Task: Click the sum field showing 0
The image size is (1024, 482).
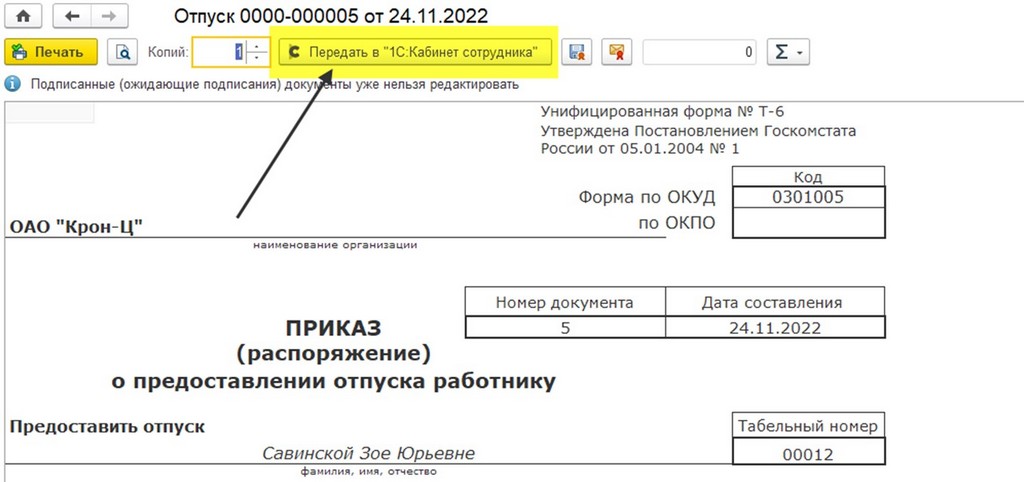Action: click(x=699, y=52)
